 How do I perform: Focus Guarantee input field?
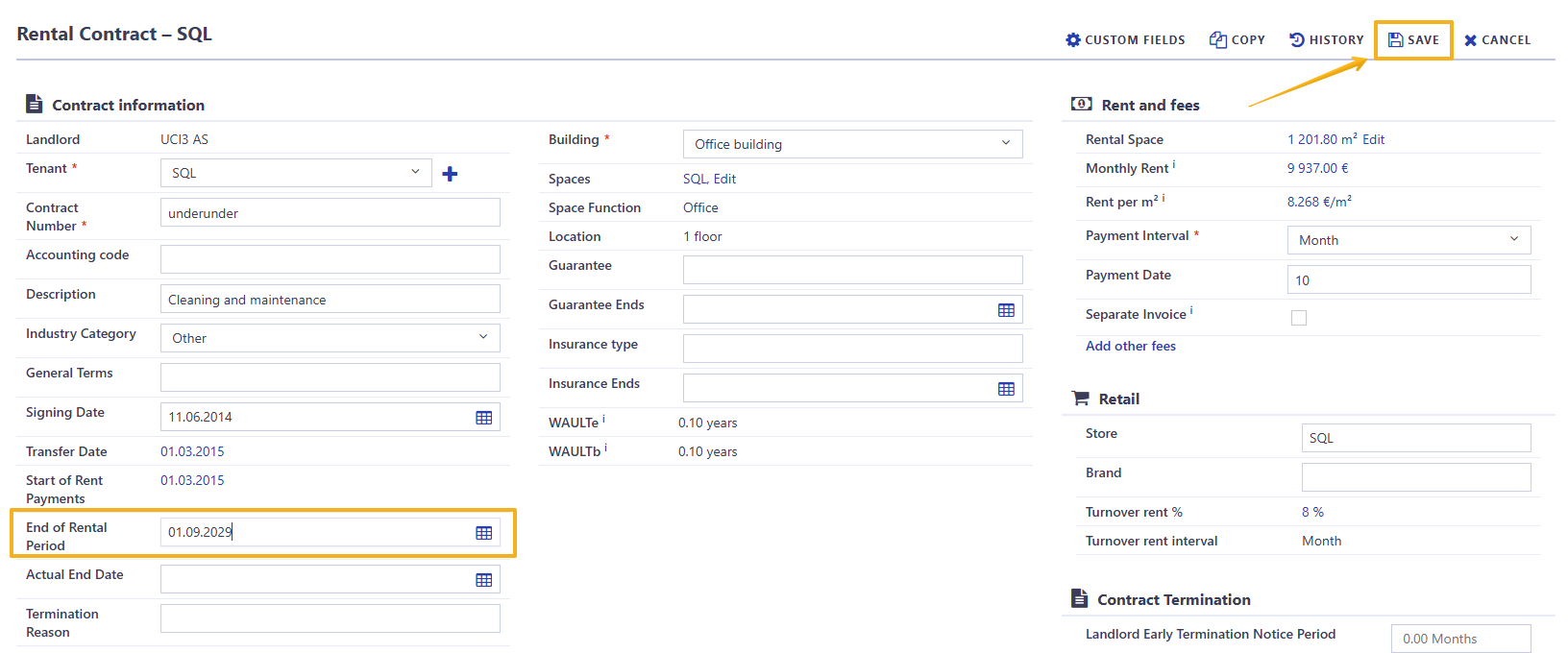pos(853,270)
